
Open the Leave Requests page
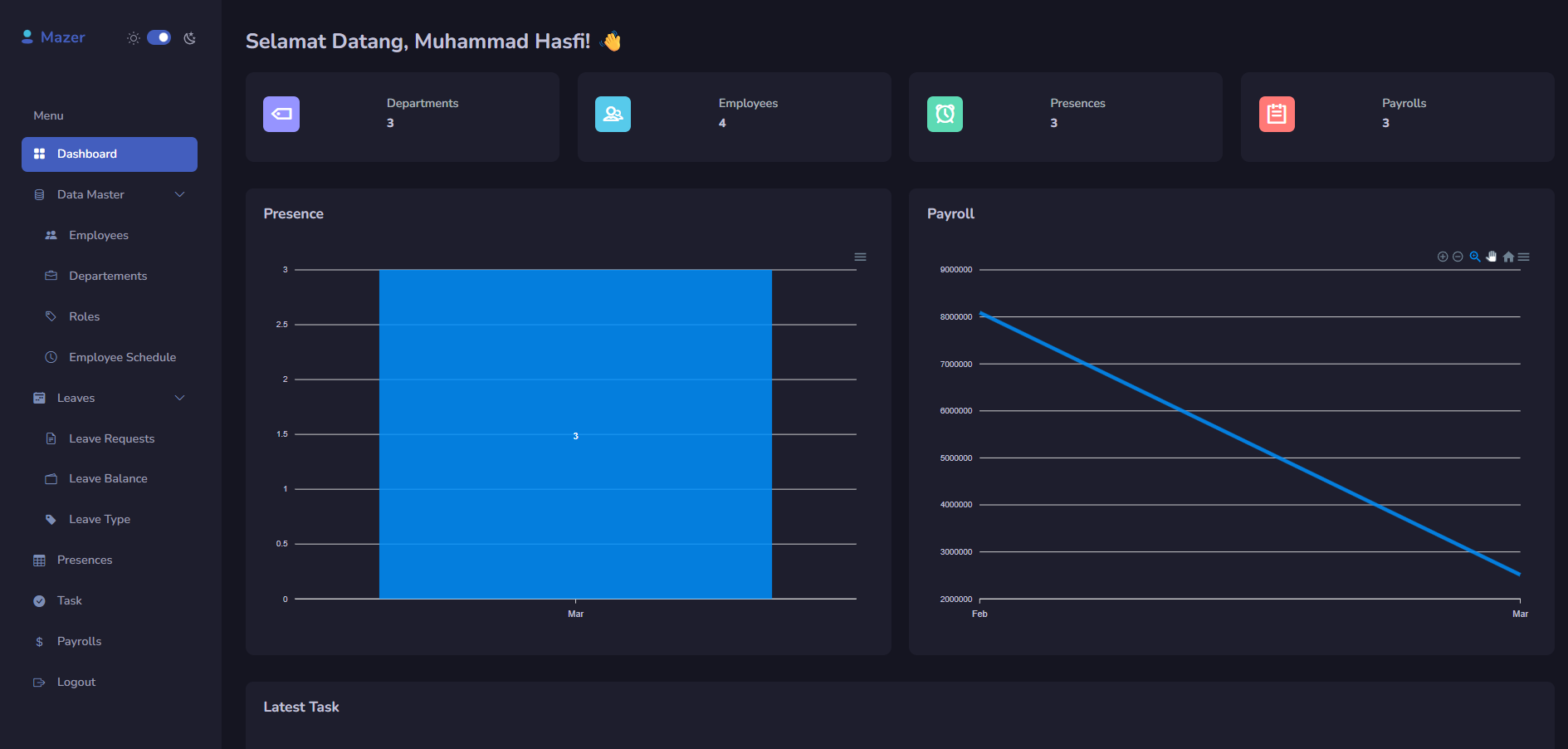click(111, 438)
